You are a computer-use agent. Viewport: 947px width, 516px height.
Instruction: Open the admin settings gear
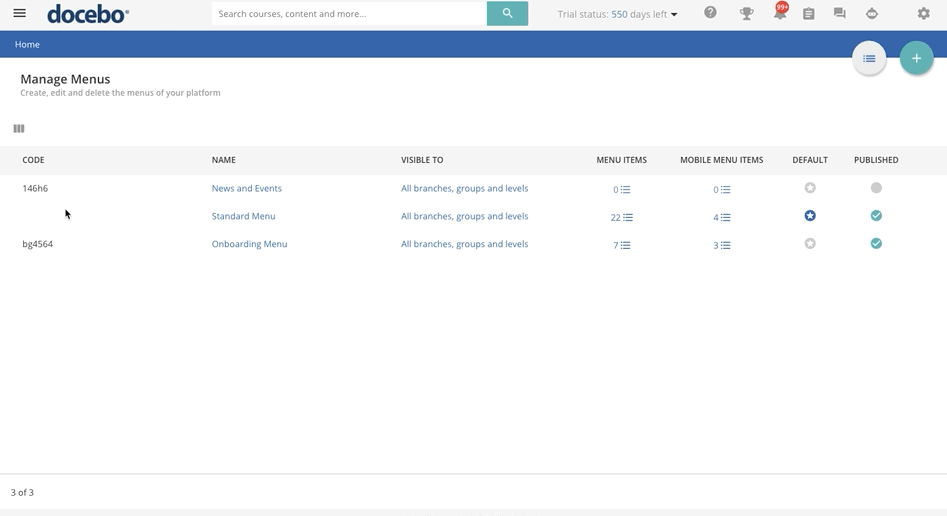point(923,13)
